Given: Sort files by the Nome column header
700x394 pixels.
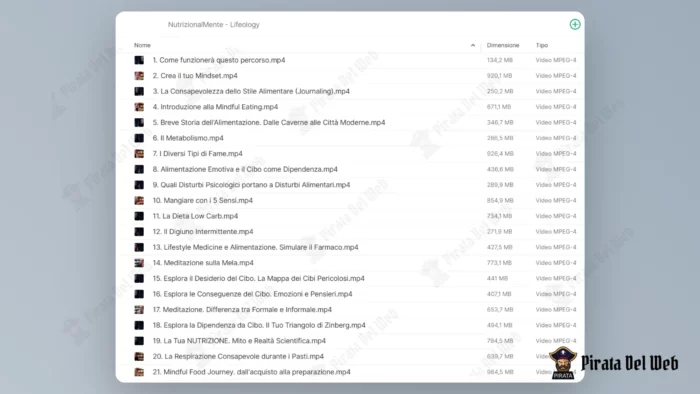Looking at the screenshot, I should pyautogui.click(x=142, y=46).
